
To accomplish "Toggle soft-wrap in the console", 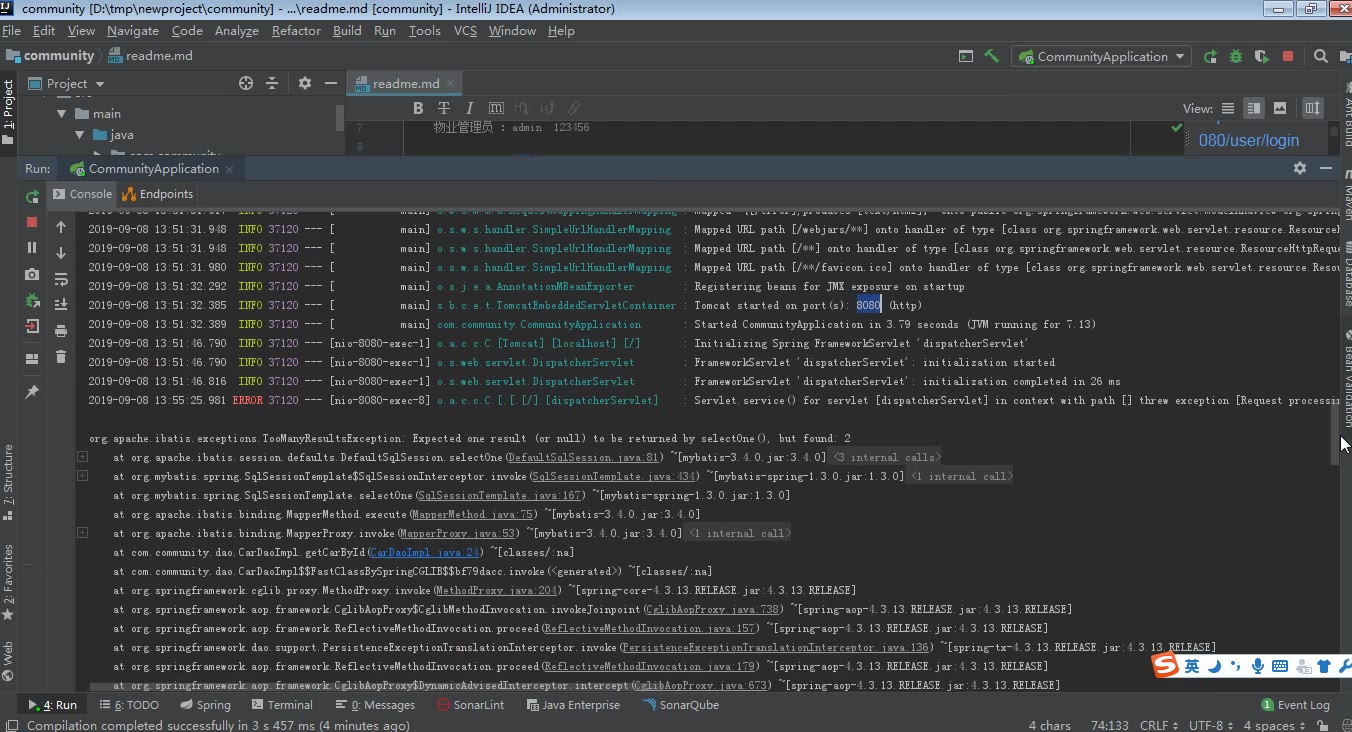I will coord(61,279).
